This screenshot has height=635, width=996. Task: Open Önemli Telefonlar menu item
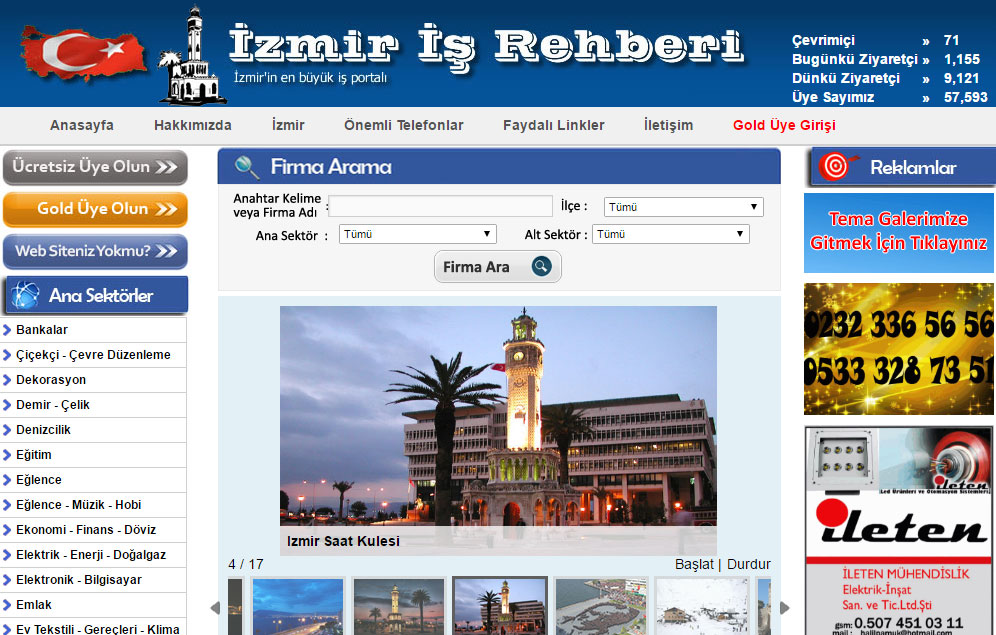coord(404,125)
